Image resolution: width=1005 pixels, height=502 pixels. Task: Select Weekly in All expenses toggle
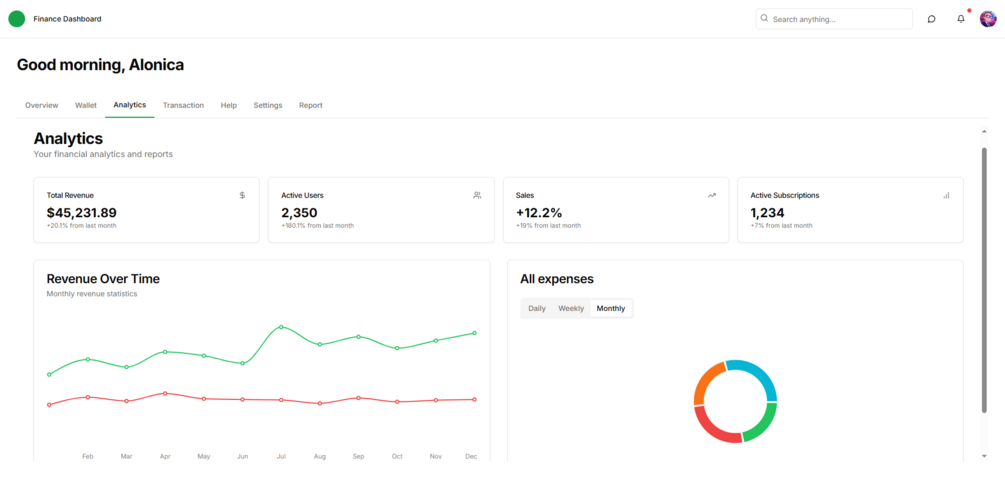coord(571,308)
